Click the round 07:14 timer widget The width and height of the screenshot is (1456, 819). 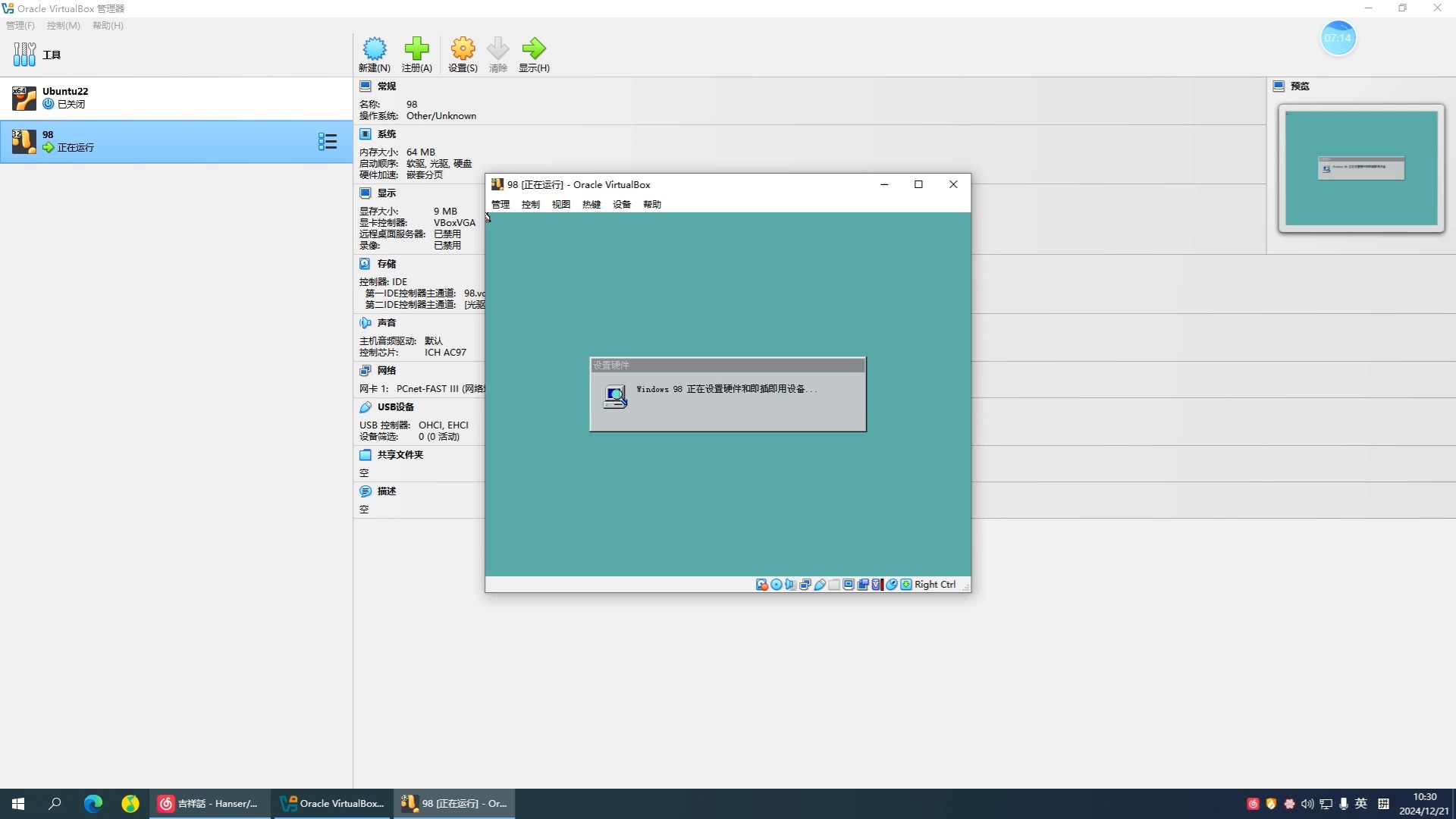click(1338, 38)
